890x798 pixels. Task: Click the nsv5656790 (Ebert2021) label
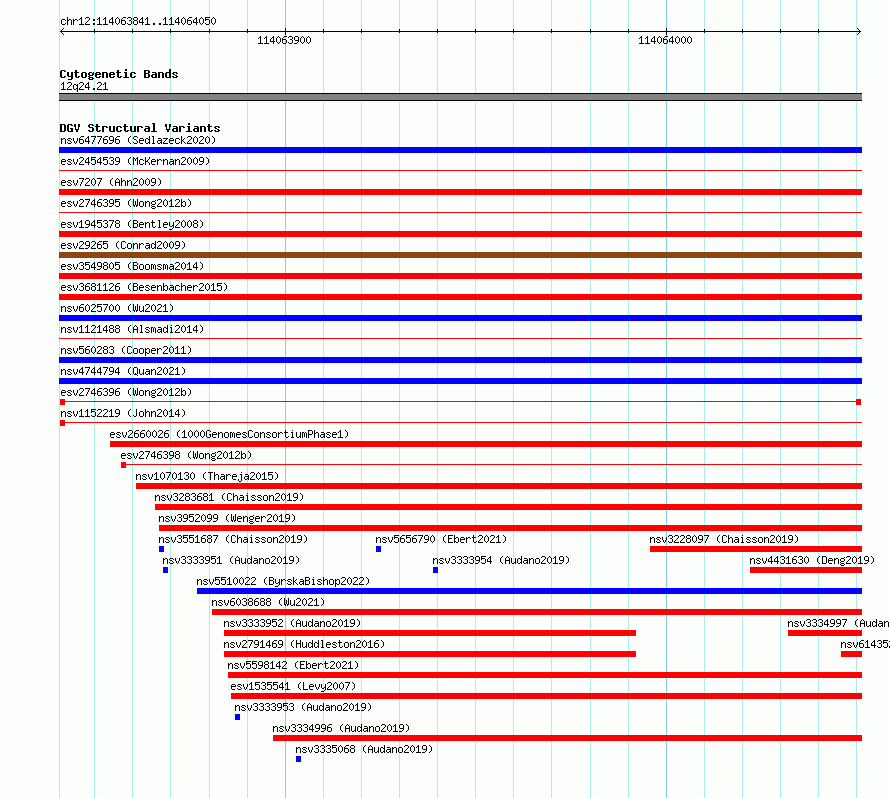click(441, 539)
